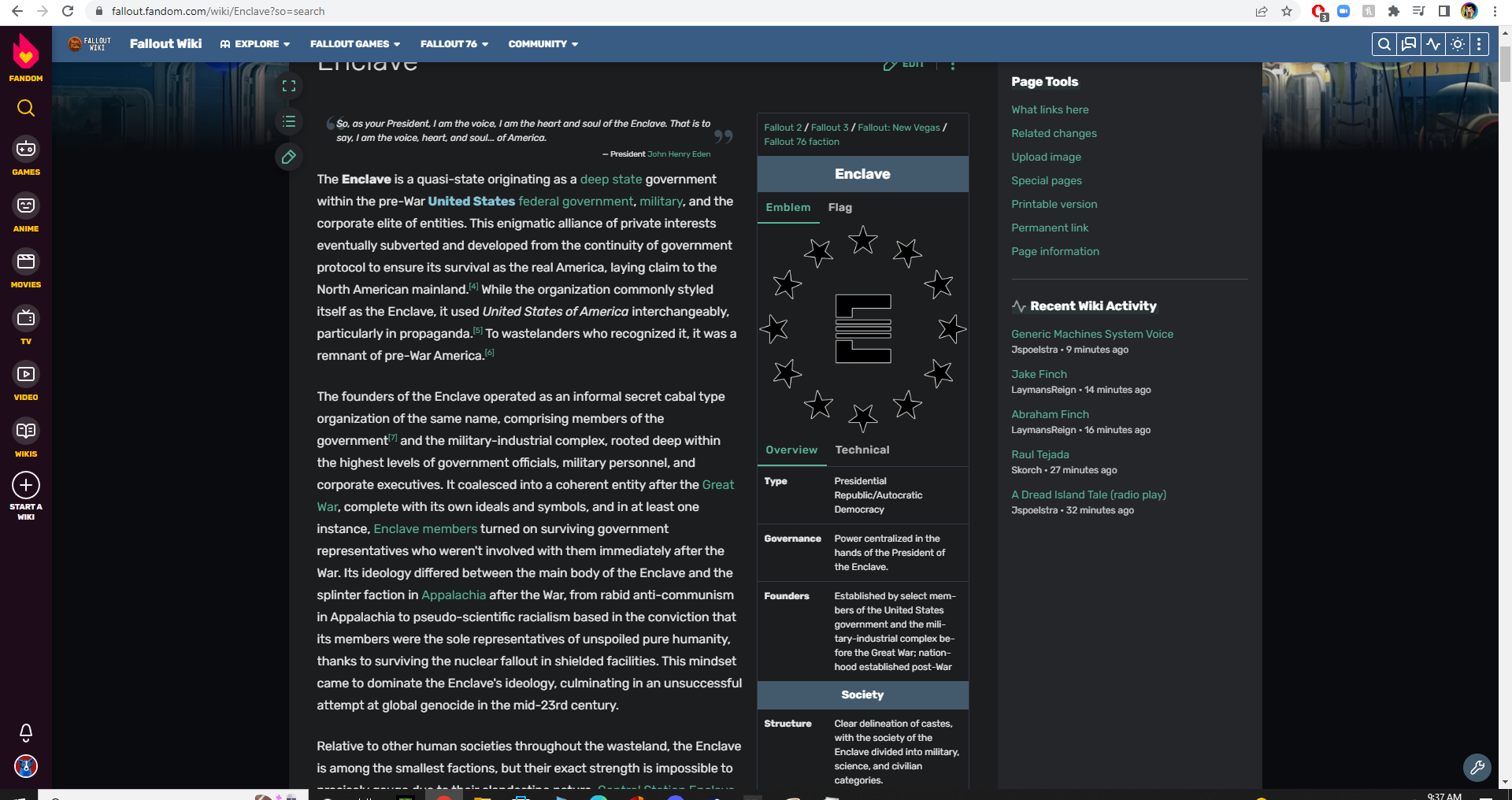
Task: Open Related changes page tool
Action: tap(1054, 133)
